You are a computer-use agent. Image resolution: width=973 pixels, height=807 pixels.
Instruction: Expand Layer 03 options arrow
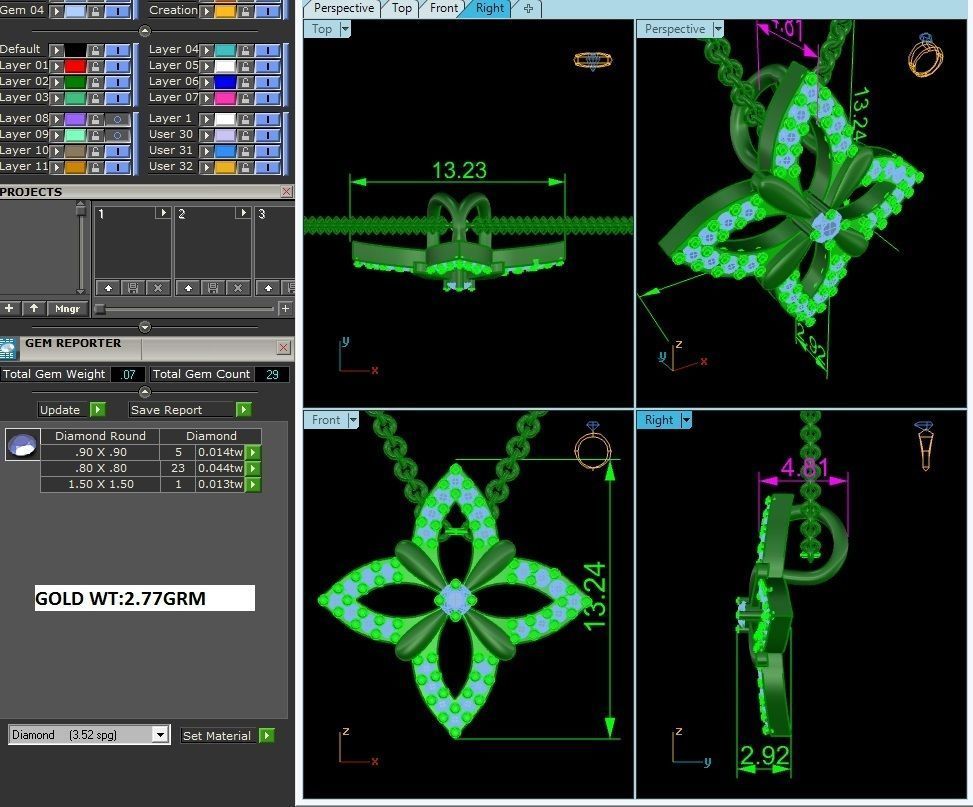click(56, 99)
